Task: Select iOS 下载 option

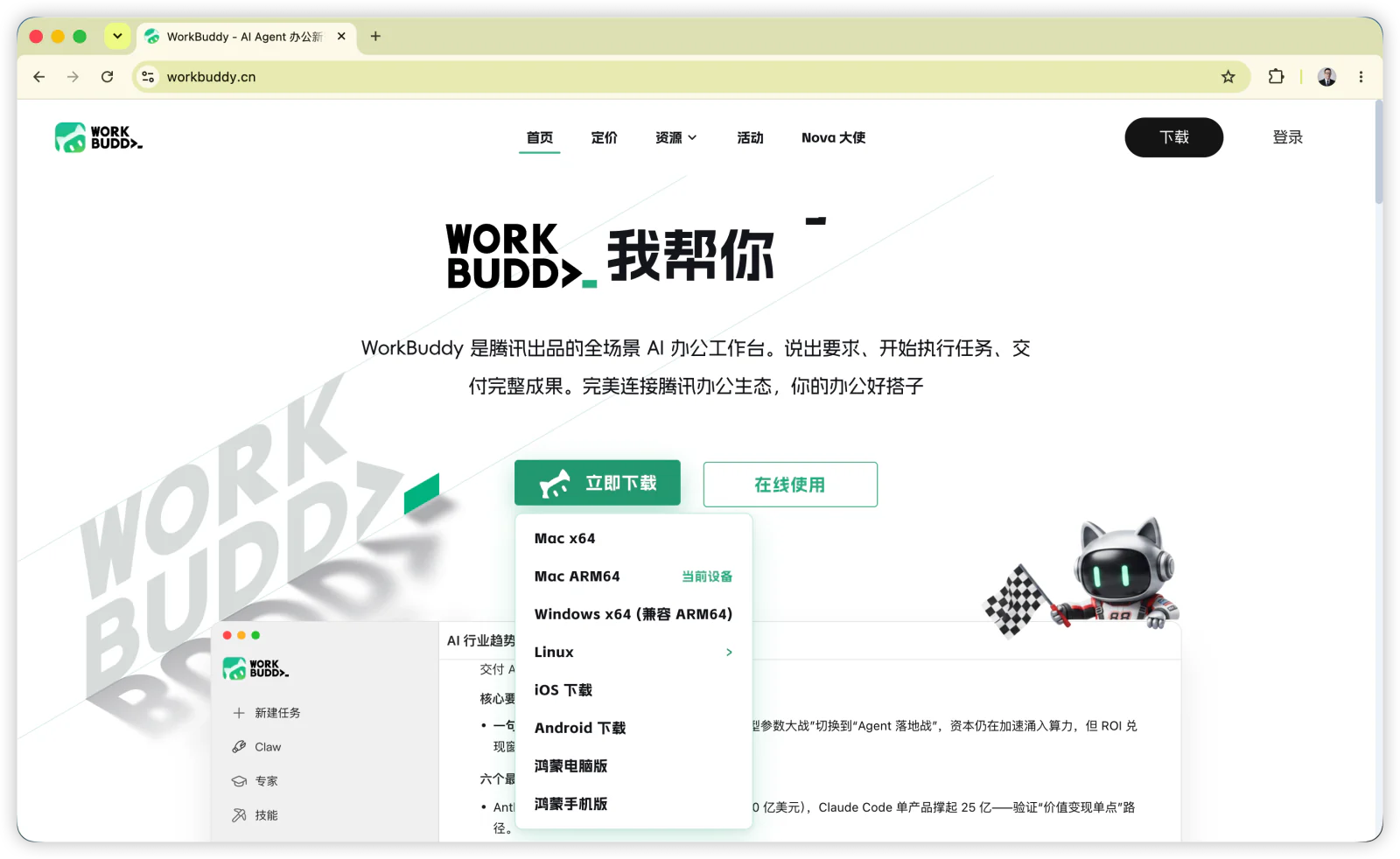Action: point(633,690)
